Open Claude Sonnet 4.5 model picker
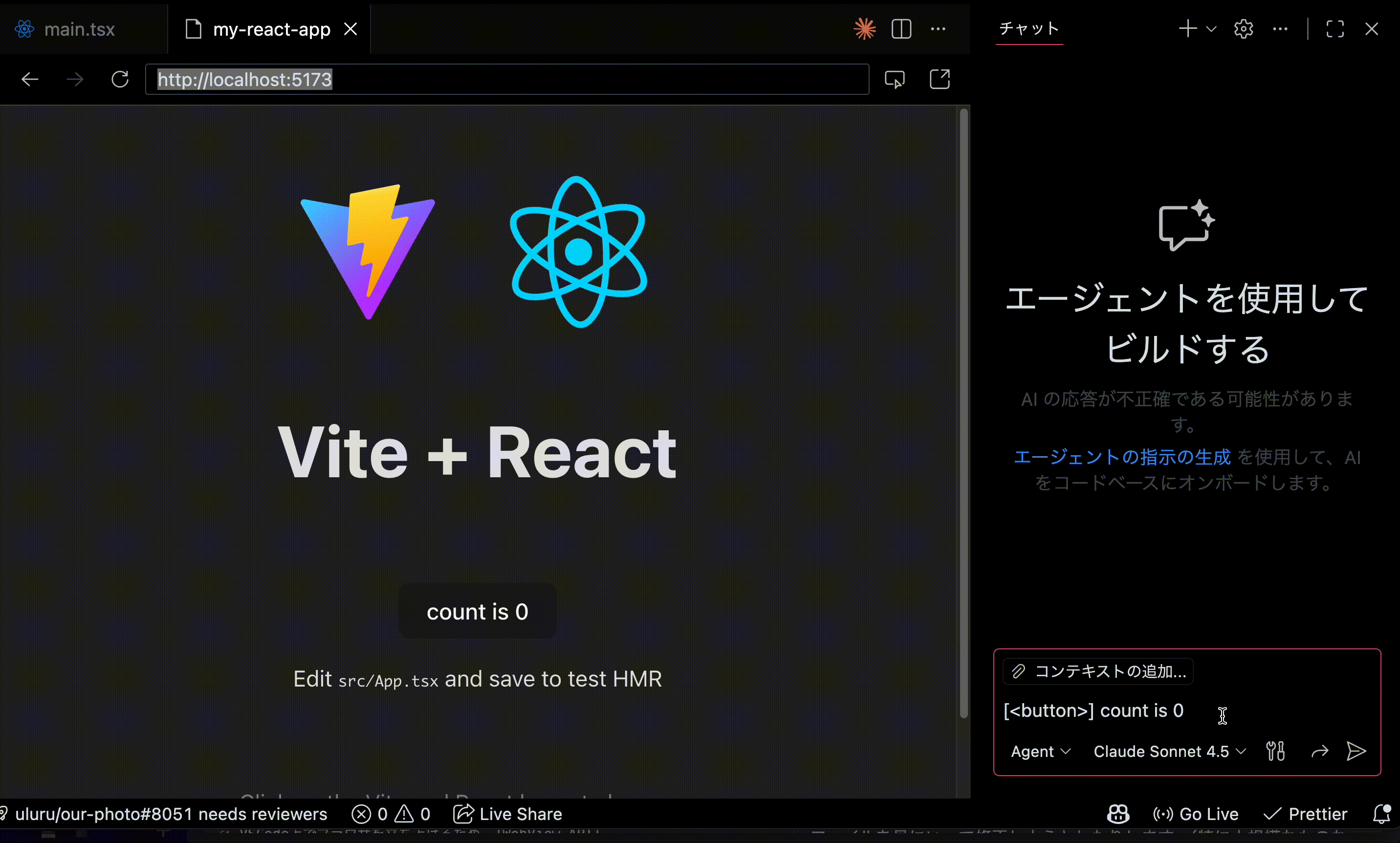 [x=1169, y=752]
